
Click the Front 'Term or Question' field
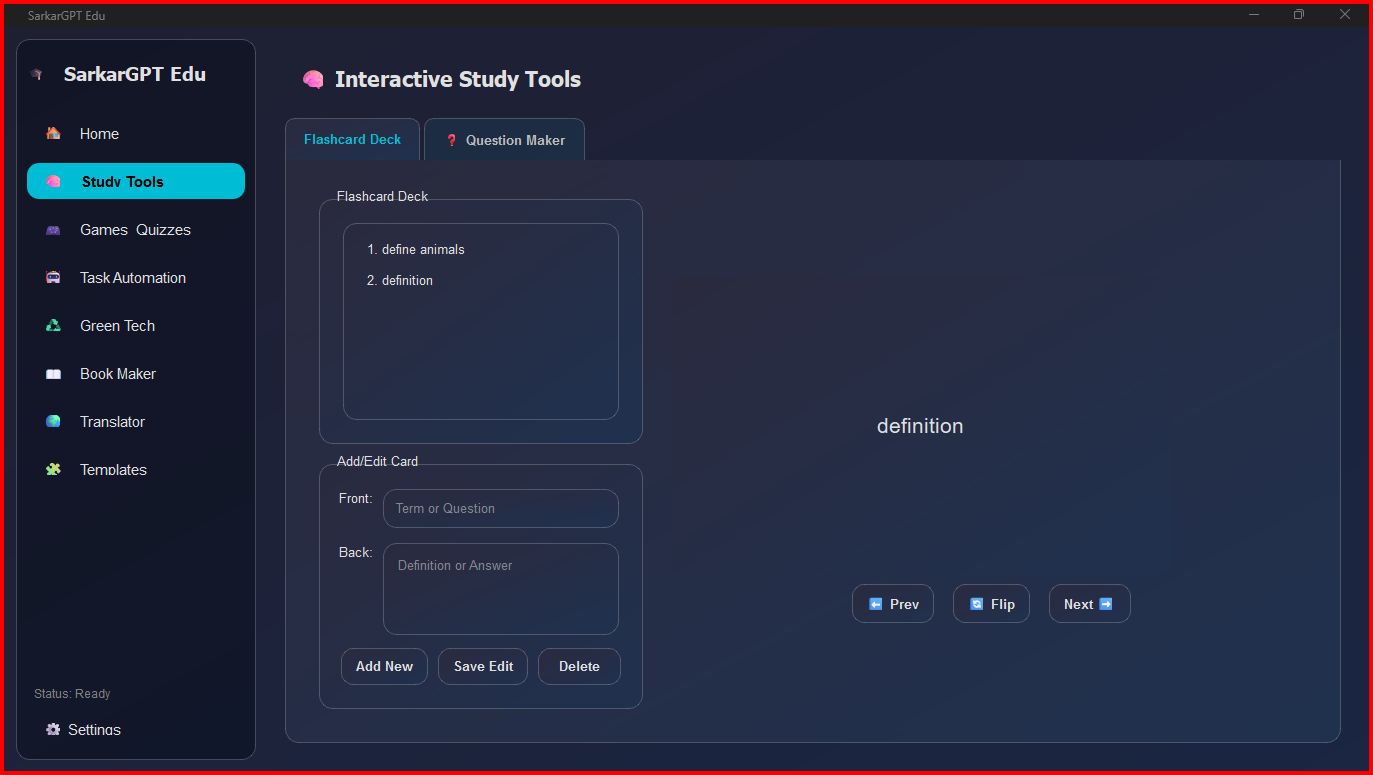(x=500, y=508)
